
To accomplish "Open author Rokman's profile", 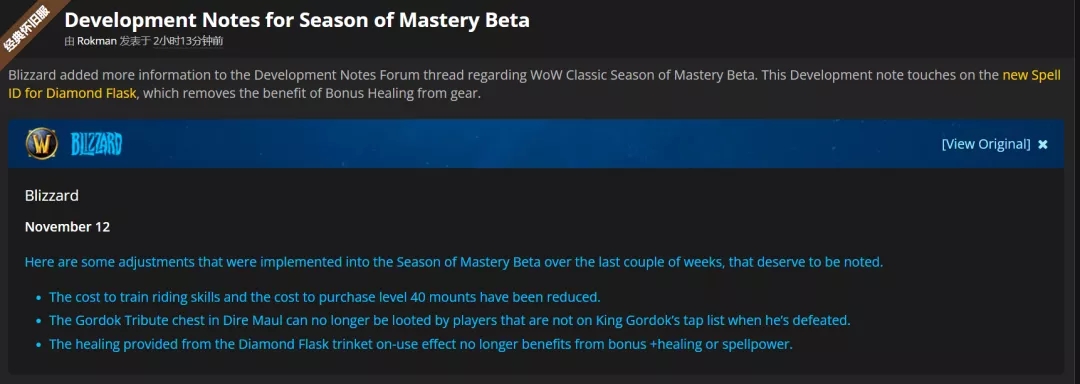I will [96, 41].
